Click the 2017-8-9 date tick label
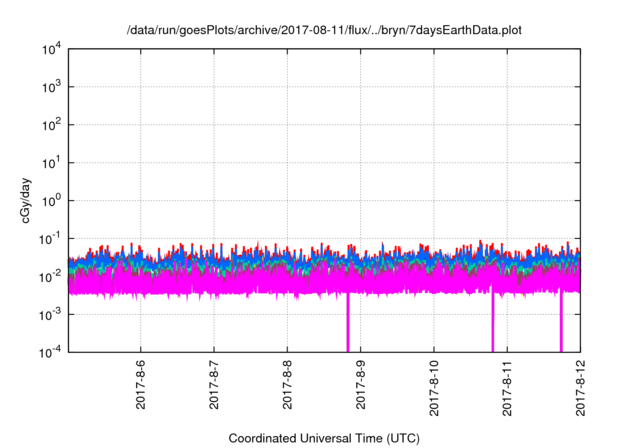Screen dimensions: 640x448 (360, 384)
